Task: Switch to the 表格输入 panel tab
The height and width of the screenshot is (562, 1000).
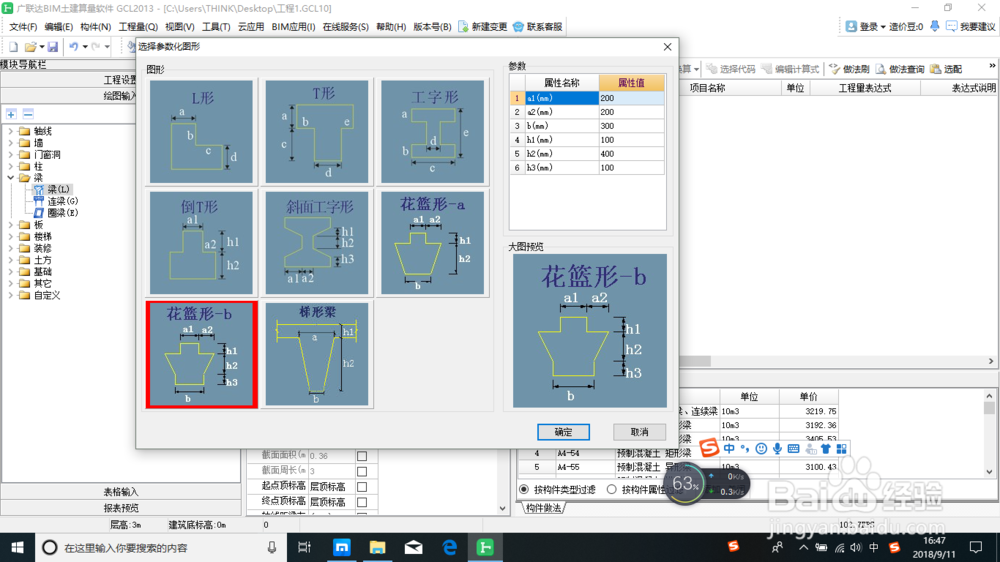Action: tap(121, 492)
